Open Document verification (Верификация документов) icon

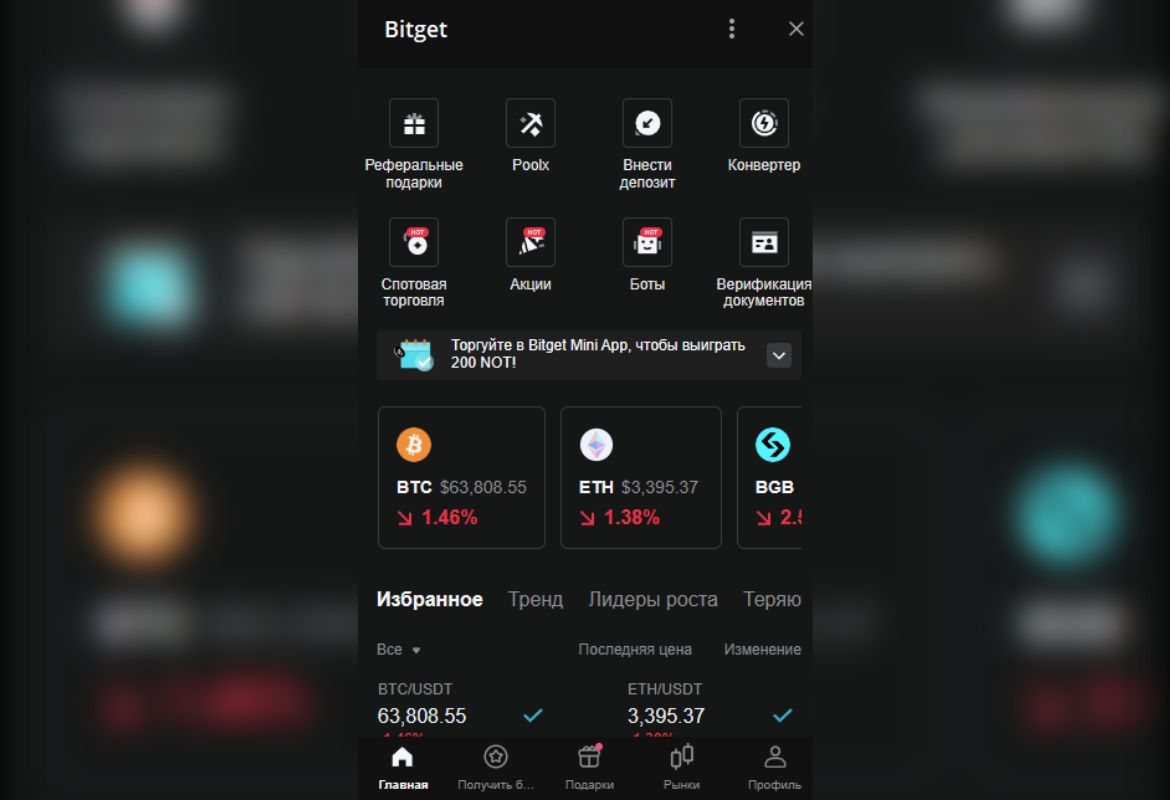763,242
